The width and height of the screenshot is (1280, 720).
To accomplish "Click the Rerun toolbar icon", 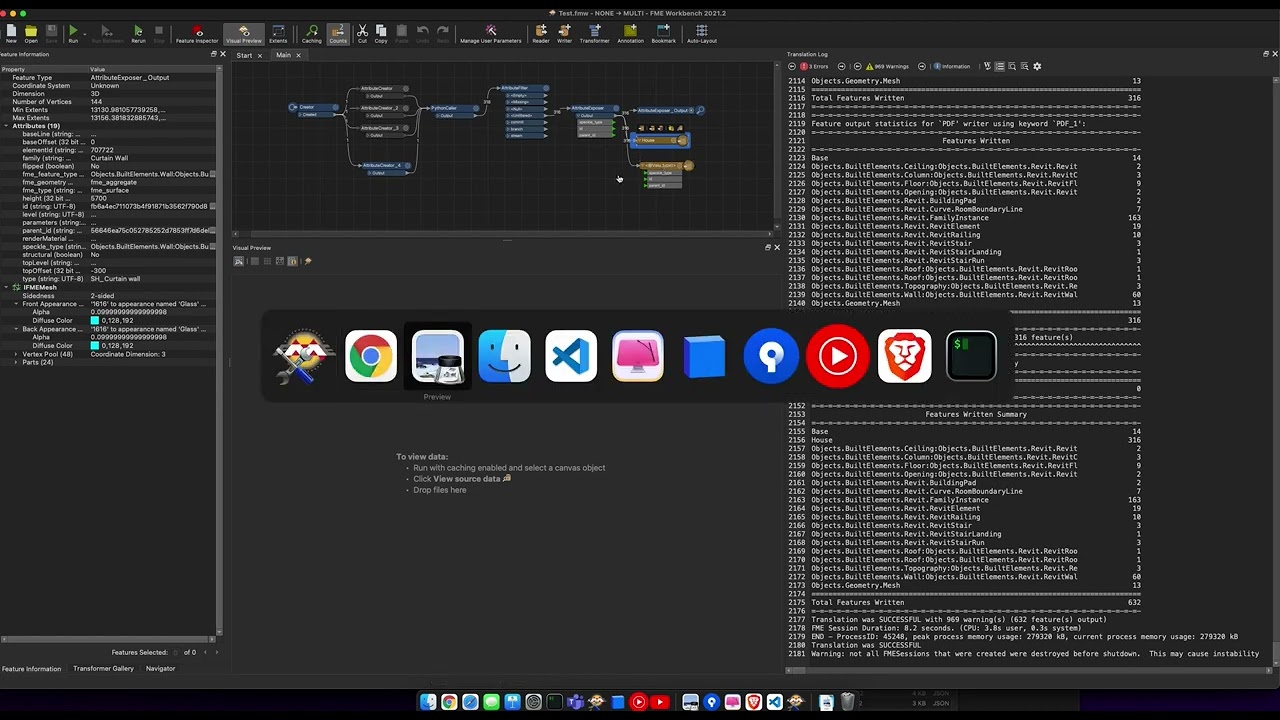I will [138, 33].
